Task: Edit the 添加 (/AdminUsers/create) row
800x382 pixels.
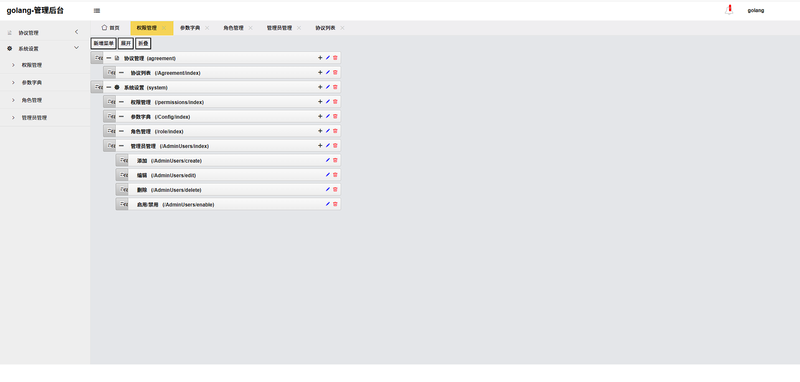Action: 328,160
